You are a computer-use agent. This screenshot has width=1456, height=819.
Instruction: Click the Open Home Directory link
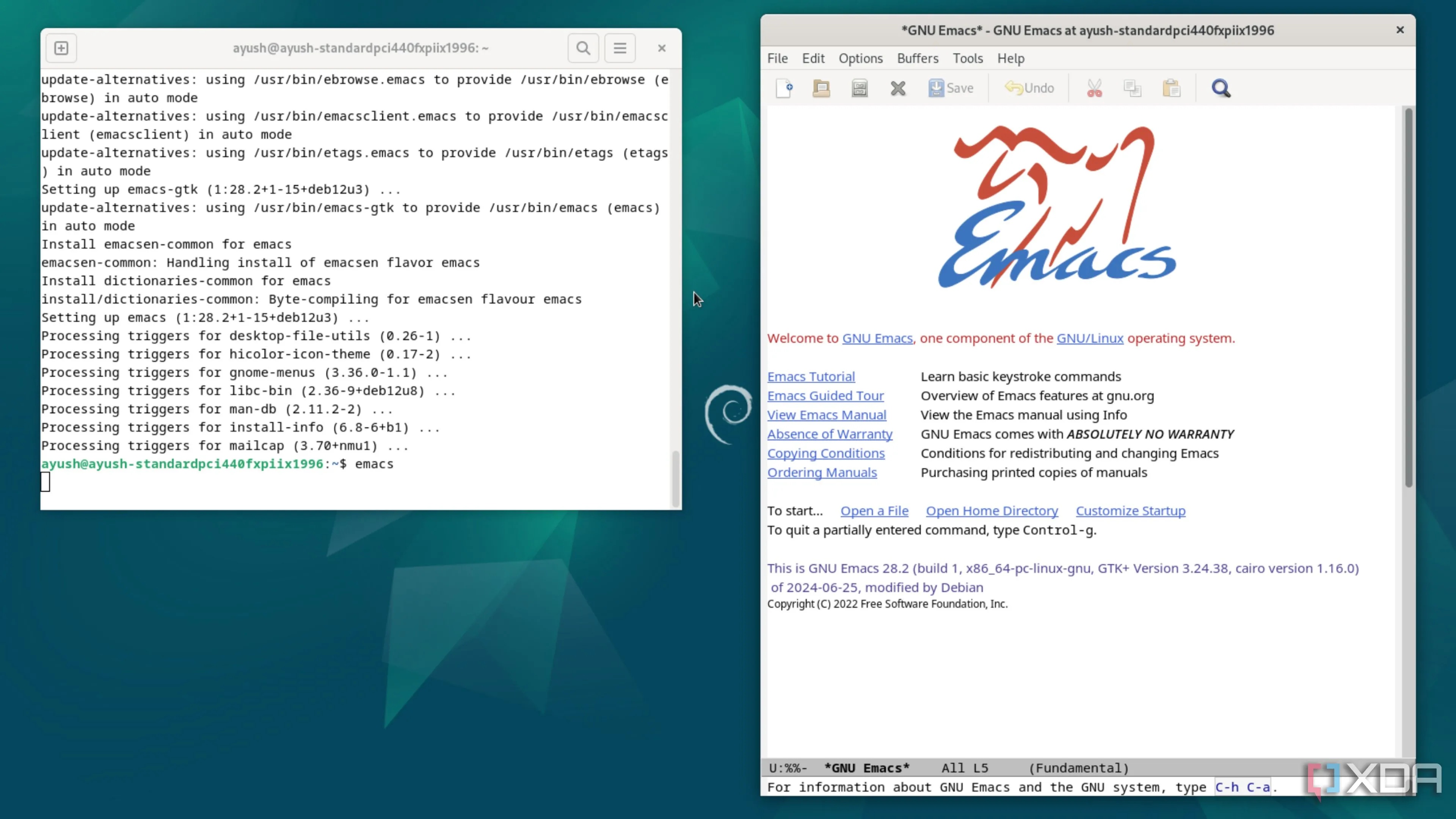click(x=992, y=510)
